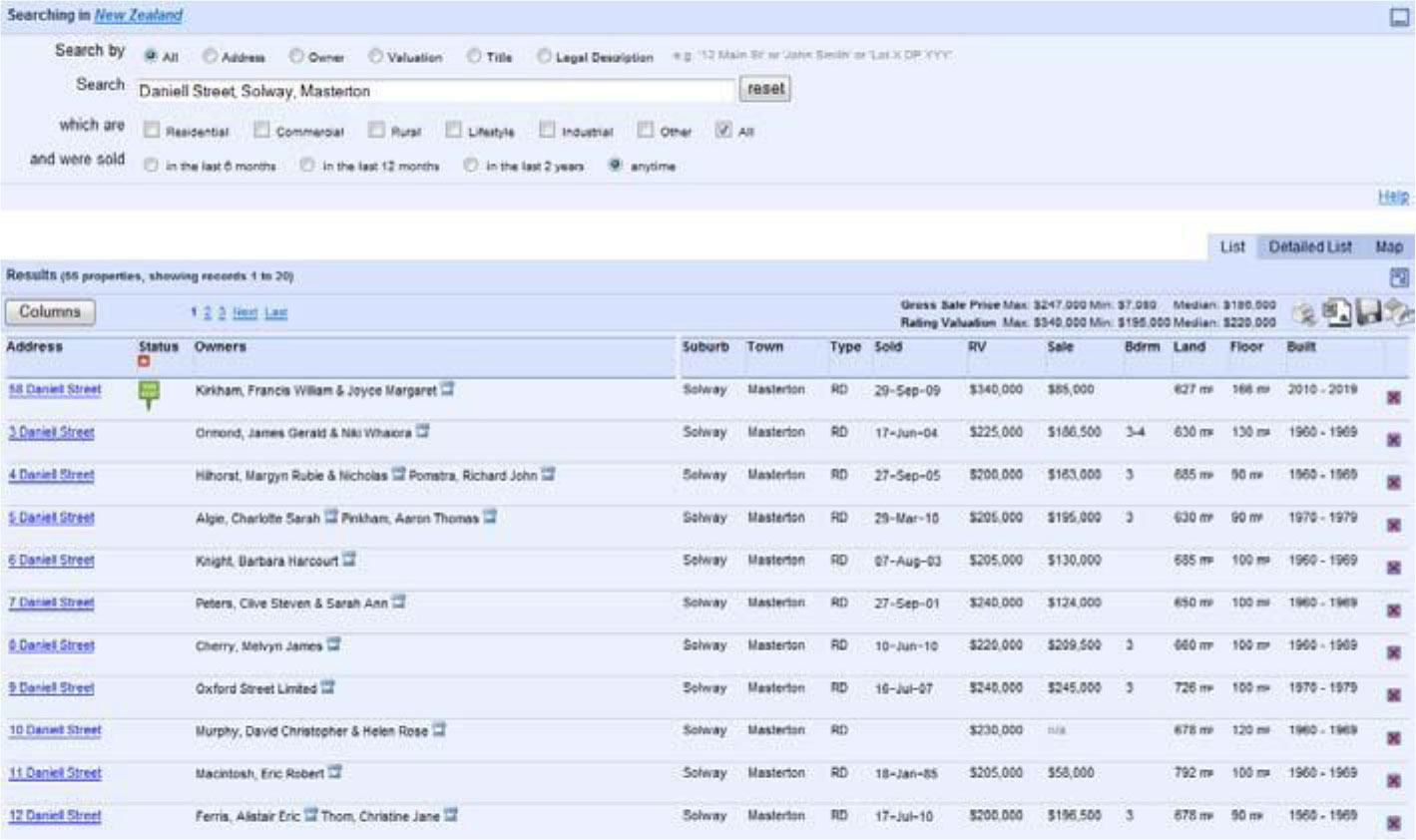
Task: Select the Owner search-by radio button
Action: (296, 56)
